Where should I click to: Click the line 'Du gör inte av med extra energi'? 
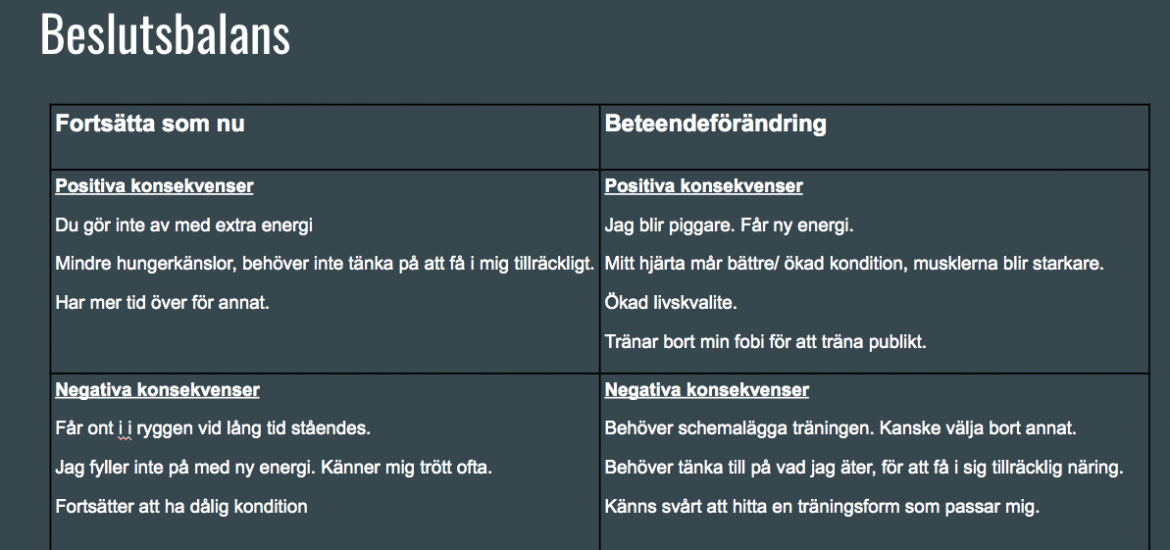click(191, 226)
